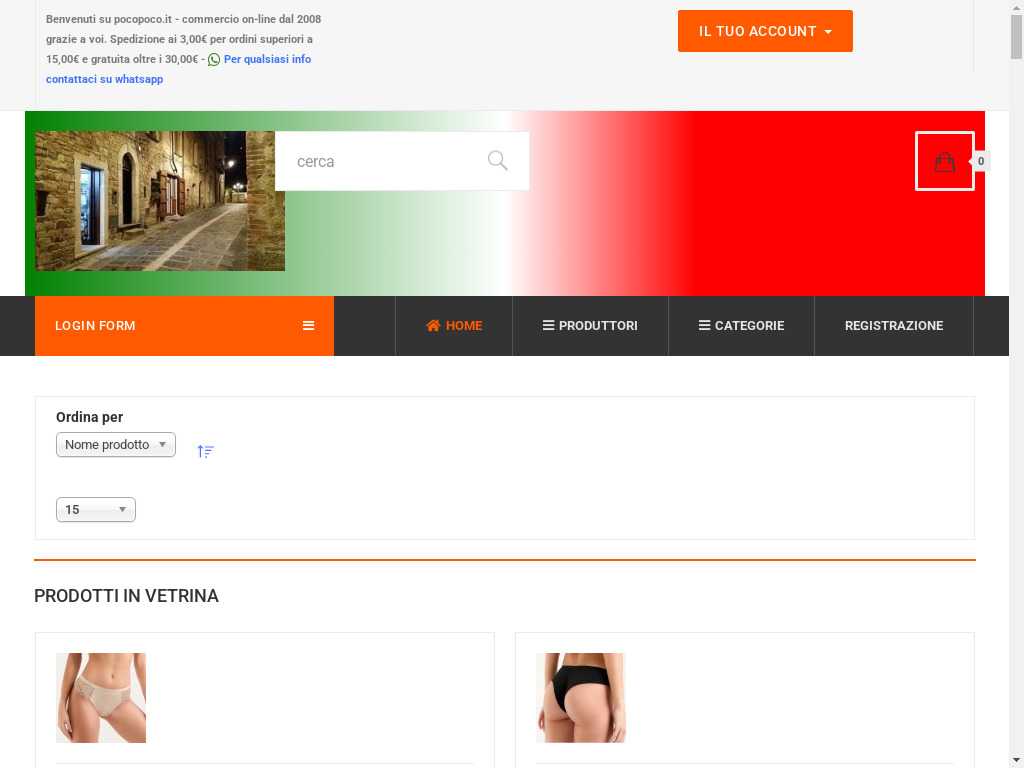Click the Ordina per label
The height and width of the screenshot is (768, 1024).
(x=89, y=417)
